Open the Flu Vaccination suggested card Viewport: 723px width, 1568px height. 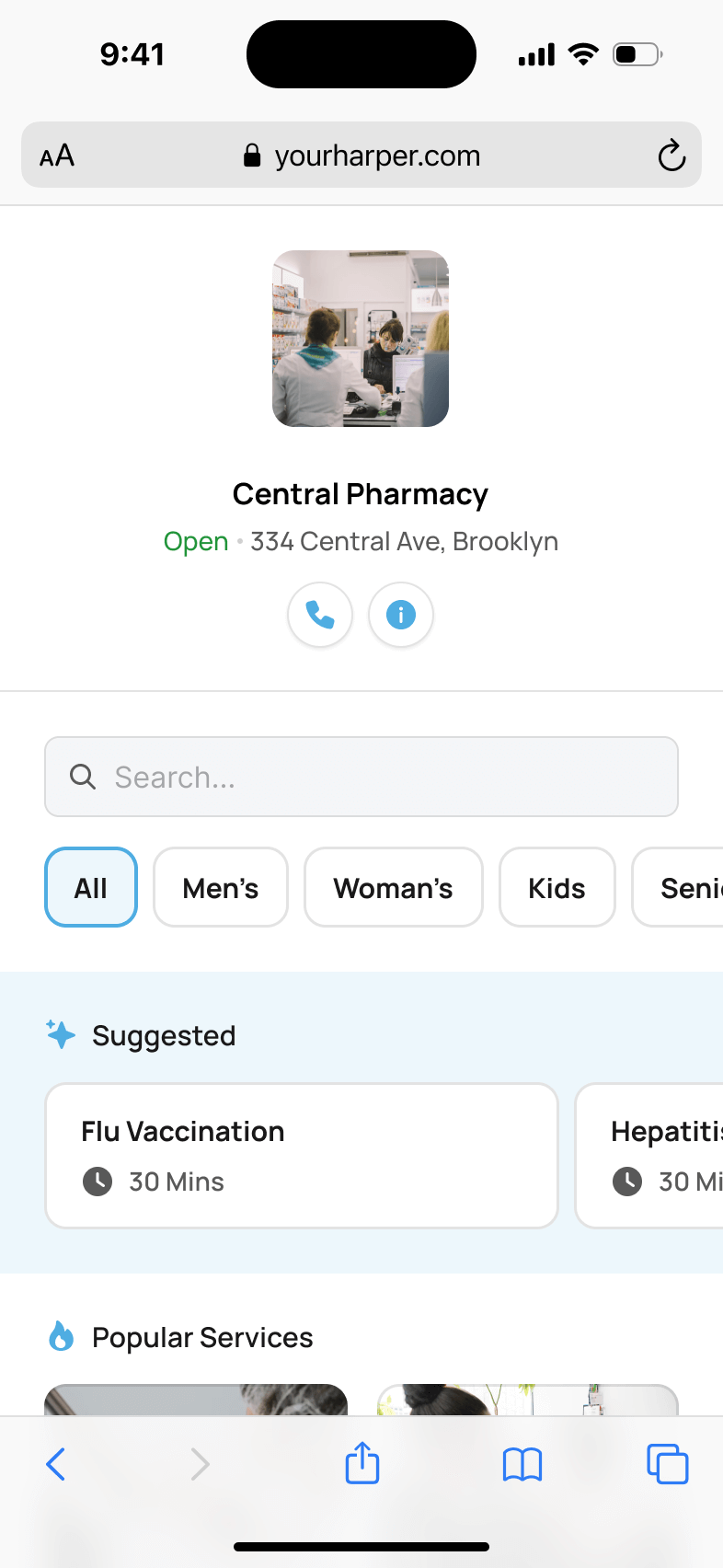(x=302, y=1156)
